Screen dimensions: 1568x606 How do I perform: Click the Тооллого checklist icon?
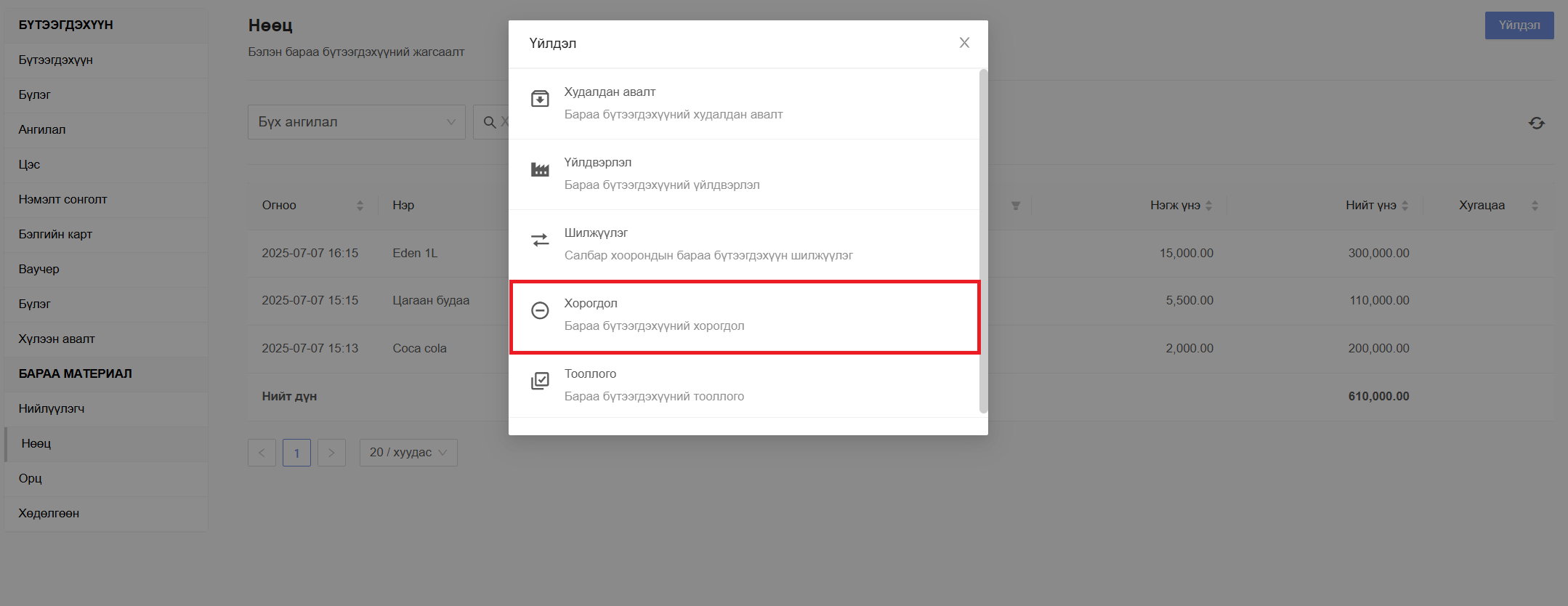(x=540, y=381)
